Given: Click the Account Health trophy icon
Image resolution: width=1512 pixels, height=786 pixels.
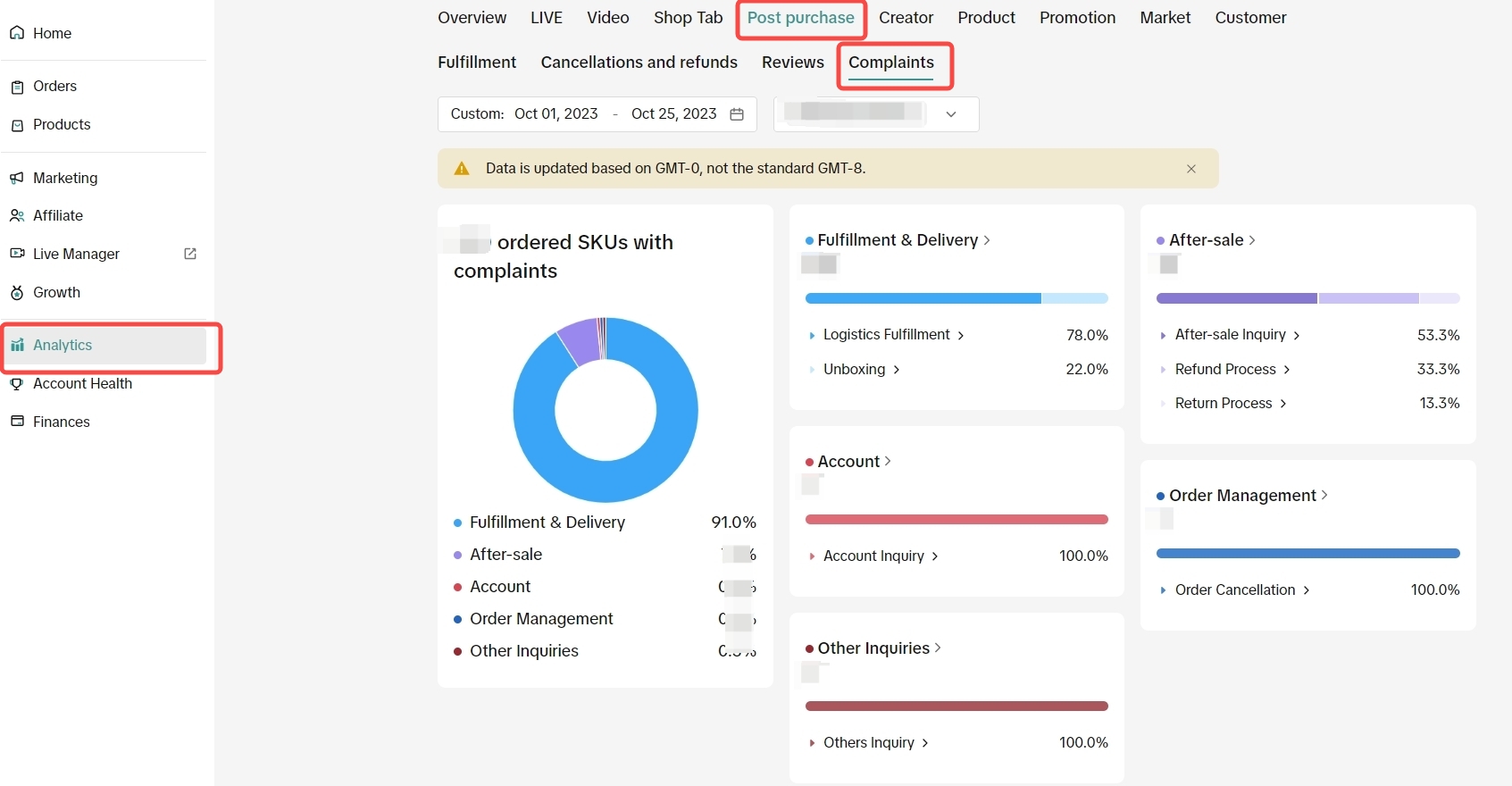Looking at the screenshot, I should click(x=17, y=384).
